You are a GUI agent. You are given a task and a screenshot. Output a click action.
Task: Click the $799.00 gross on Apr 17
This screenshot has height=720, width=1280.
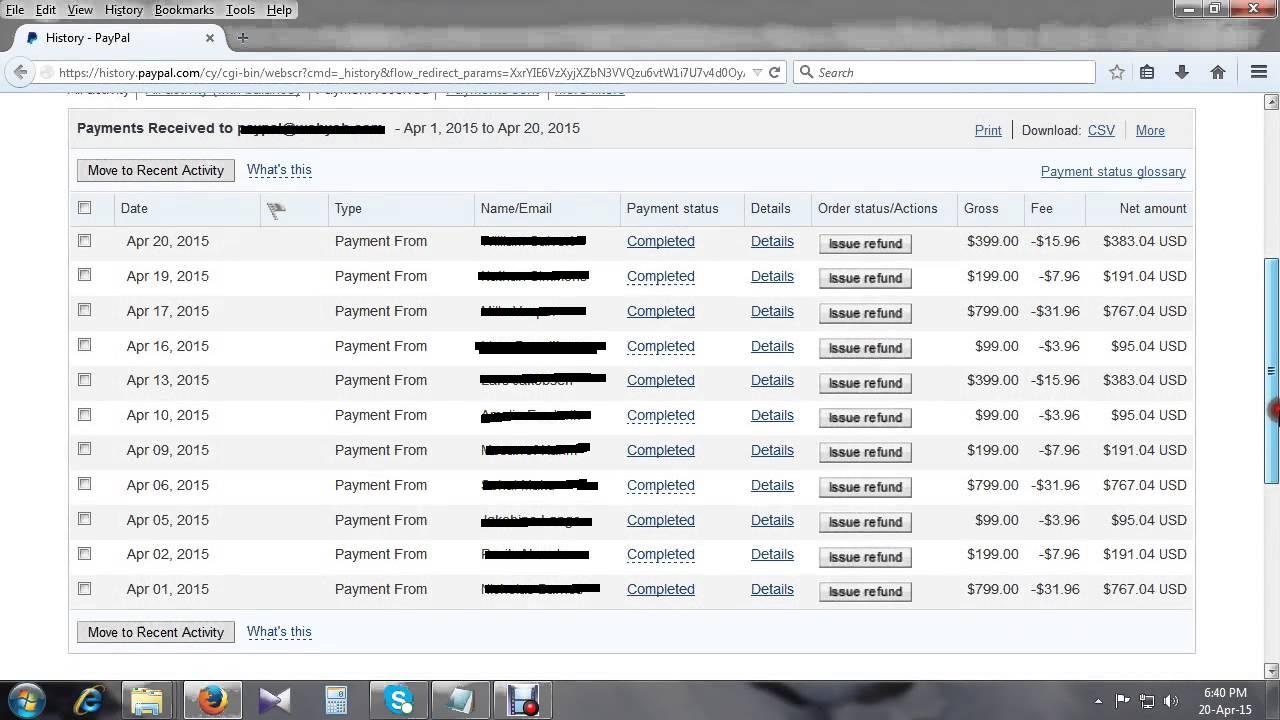[992, 311]
